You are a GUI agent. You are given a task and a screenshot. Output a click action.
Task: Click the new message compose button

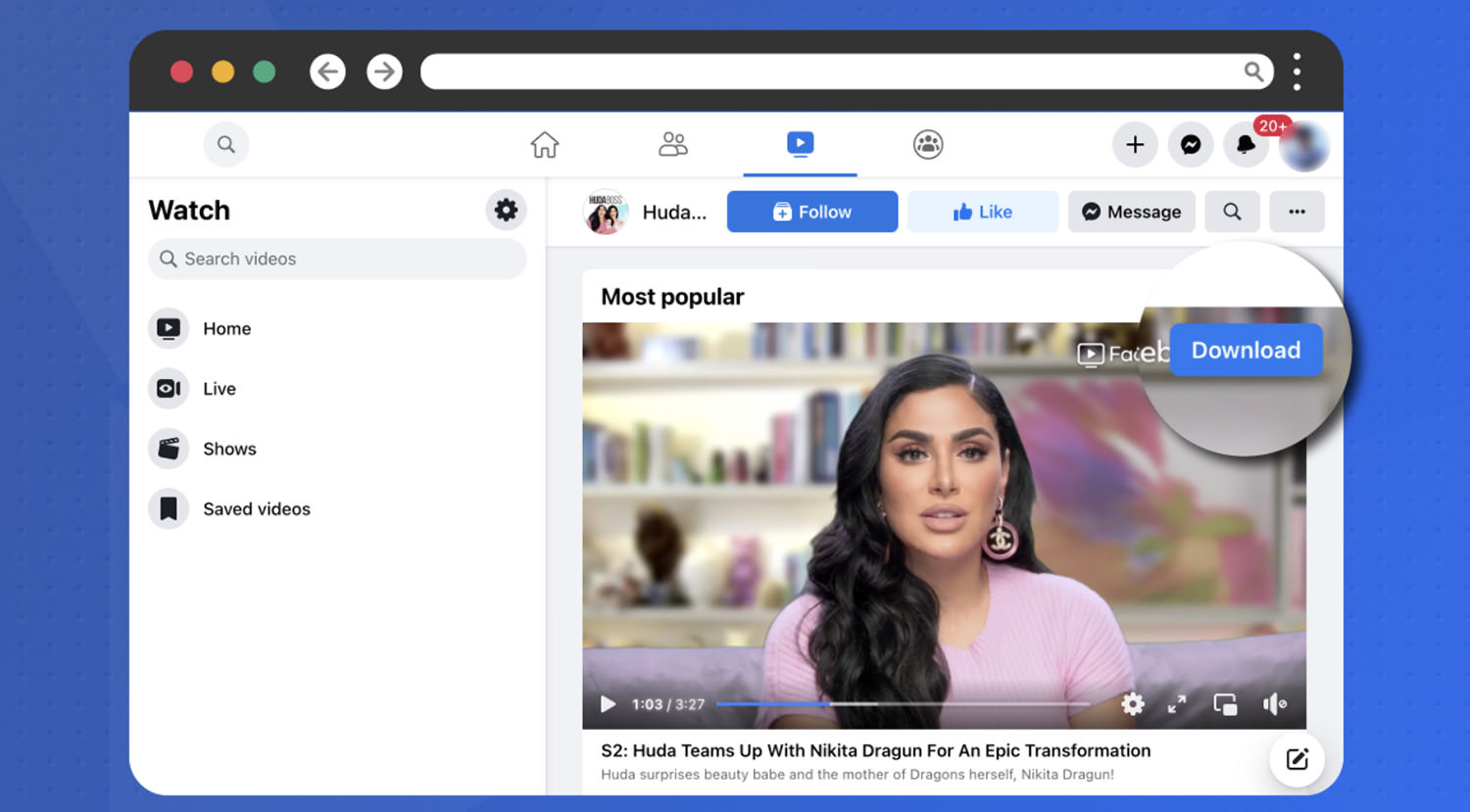point(1297,759)
